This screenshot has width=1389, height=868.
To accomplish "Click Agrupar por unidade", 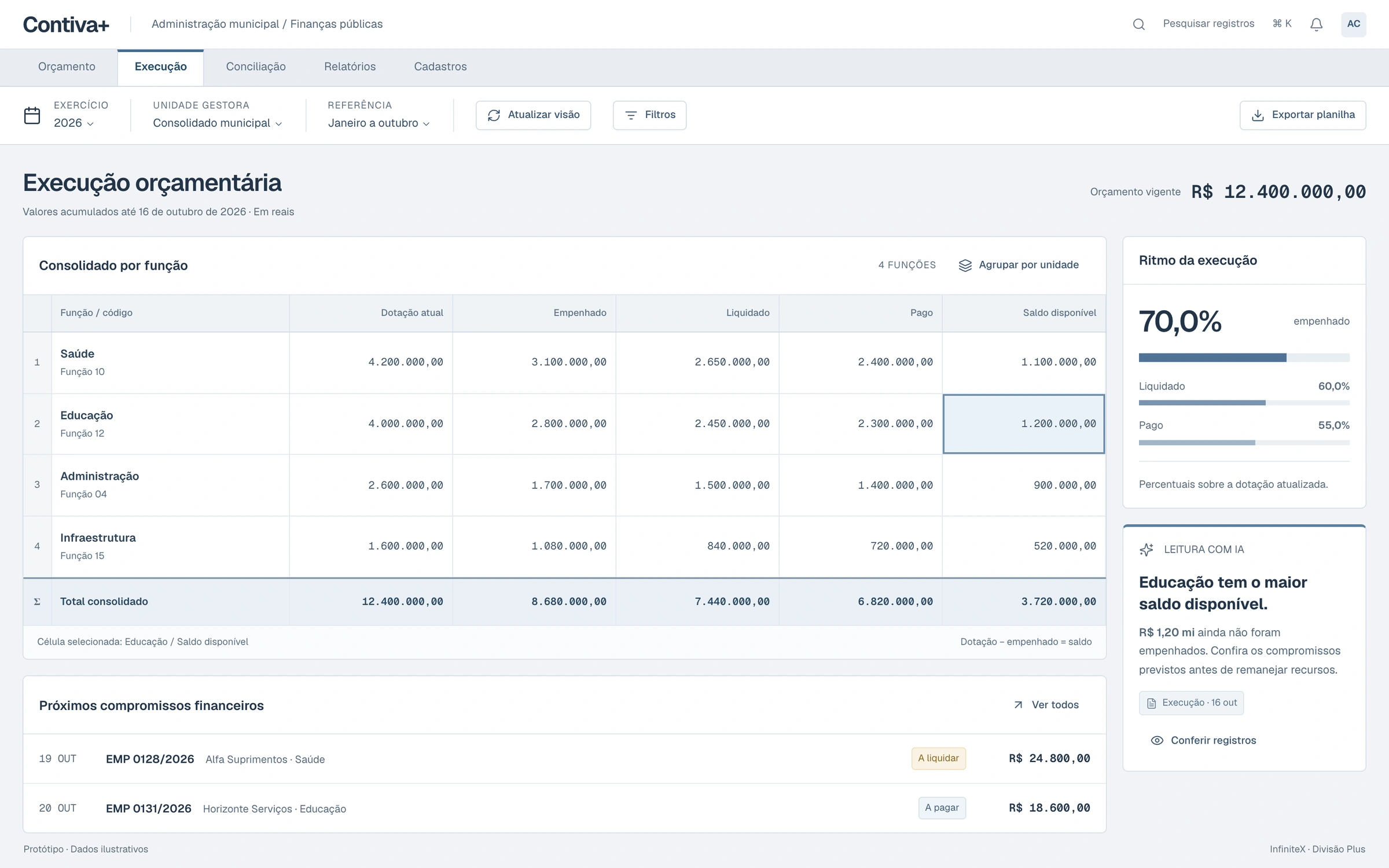I will 1019,265.
